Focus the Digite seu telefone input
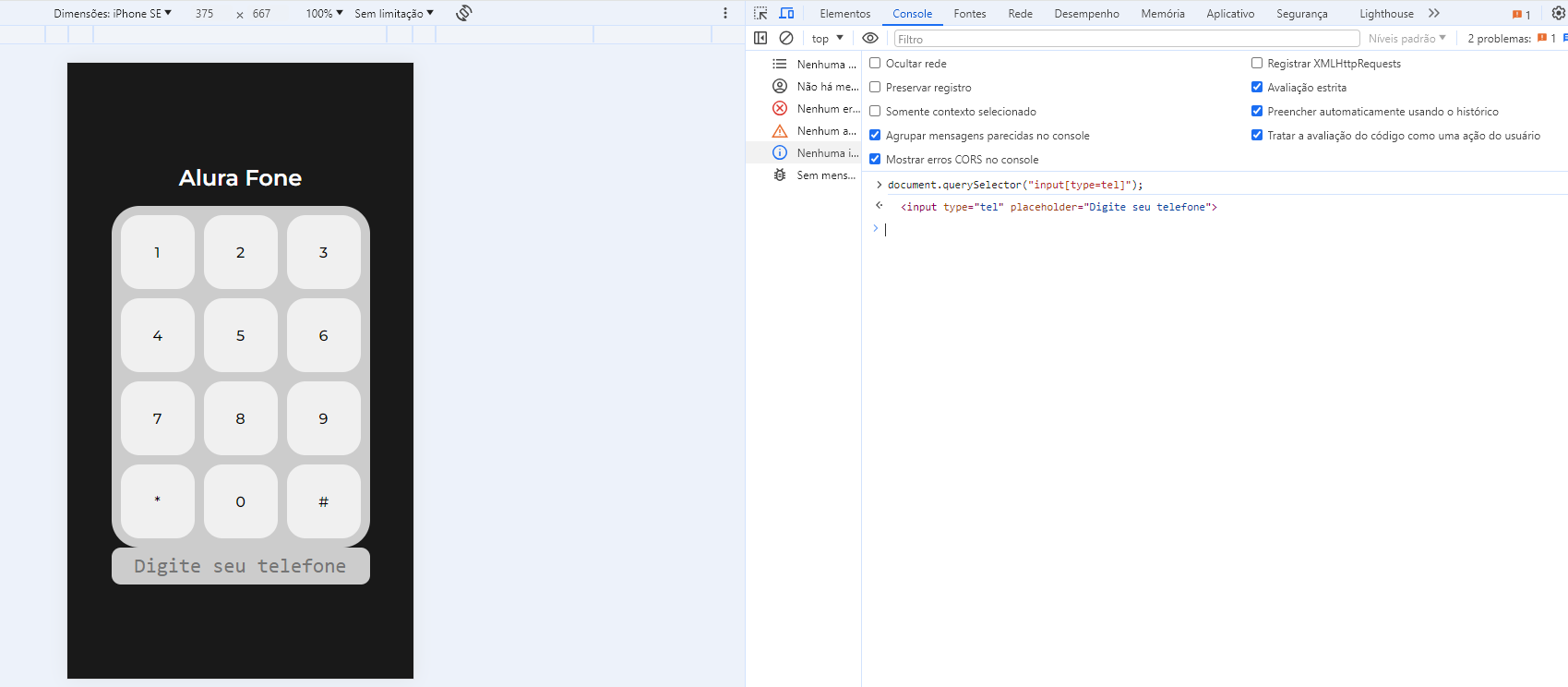Viewport: 1568px width, 687px height. click(241, 566)
